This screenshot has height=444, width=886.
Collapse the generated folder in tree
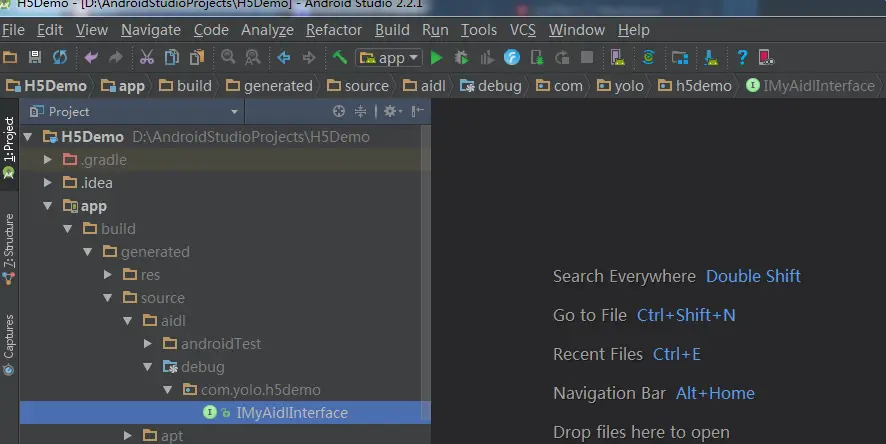pyautogui.click(x=88, y=252)
